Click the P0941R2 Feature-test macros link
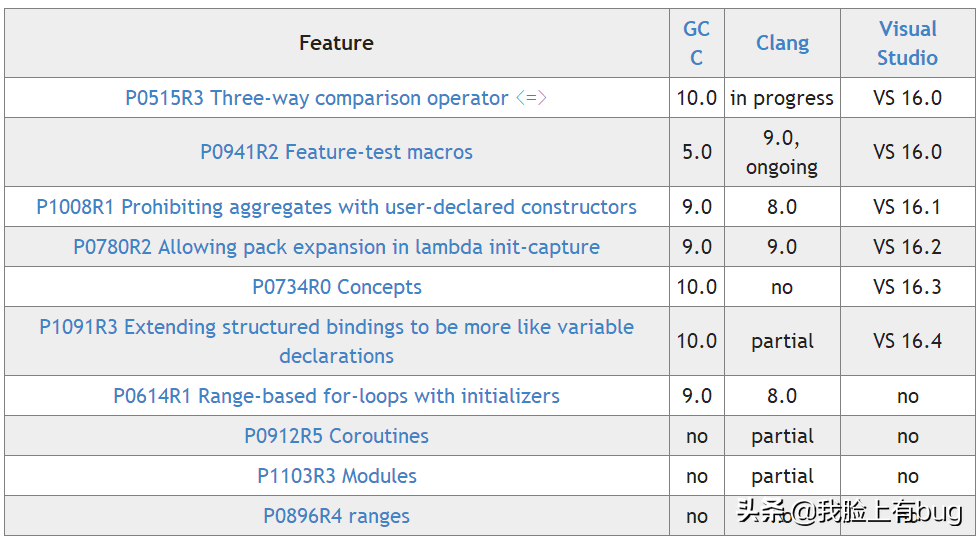The height and width of the screenshot is (540, 979). point(336,152)
